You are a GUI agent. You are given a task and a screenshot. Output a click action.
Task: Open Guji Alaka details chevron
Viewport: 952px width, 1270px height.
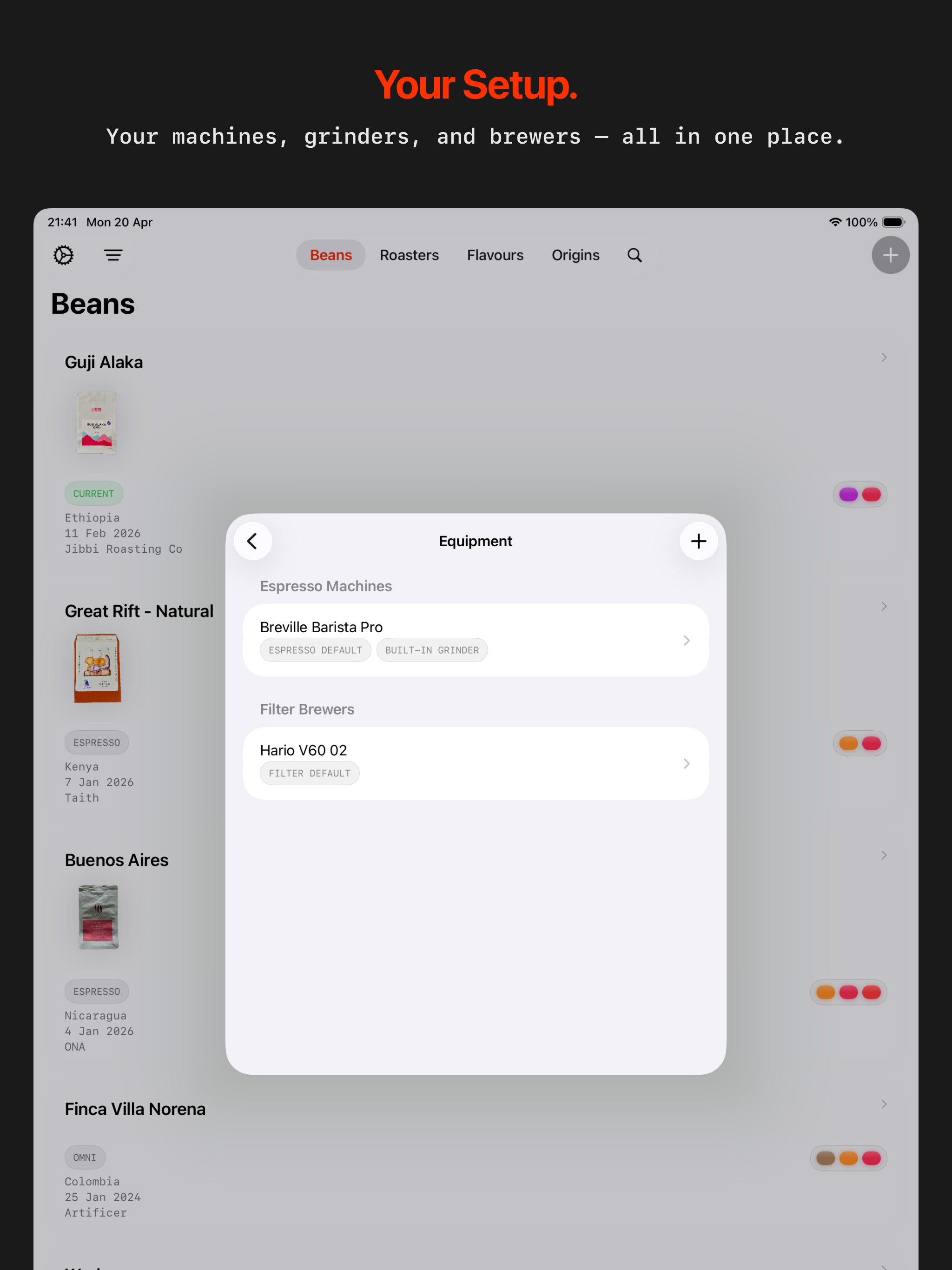(884, 357)
